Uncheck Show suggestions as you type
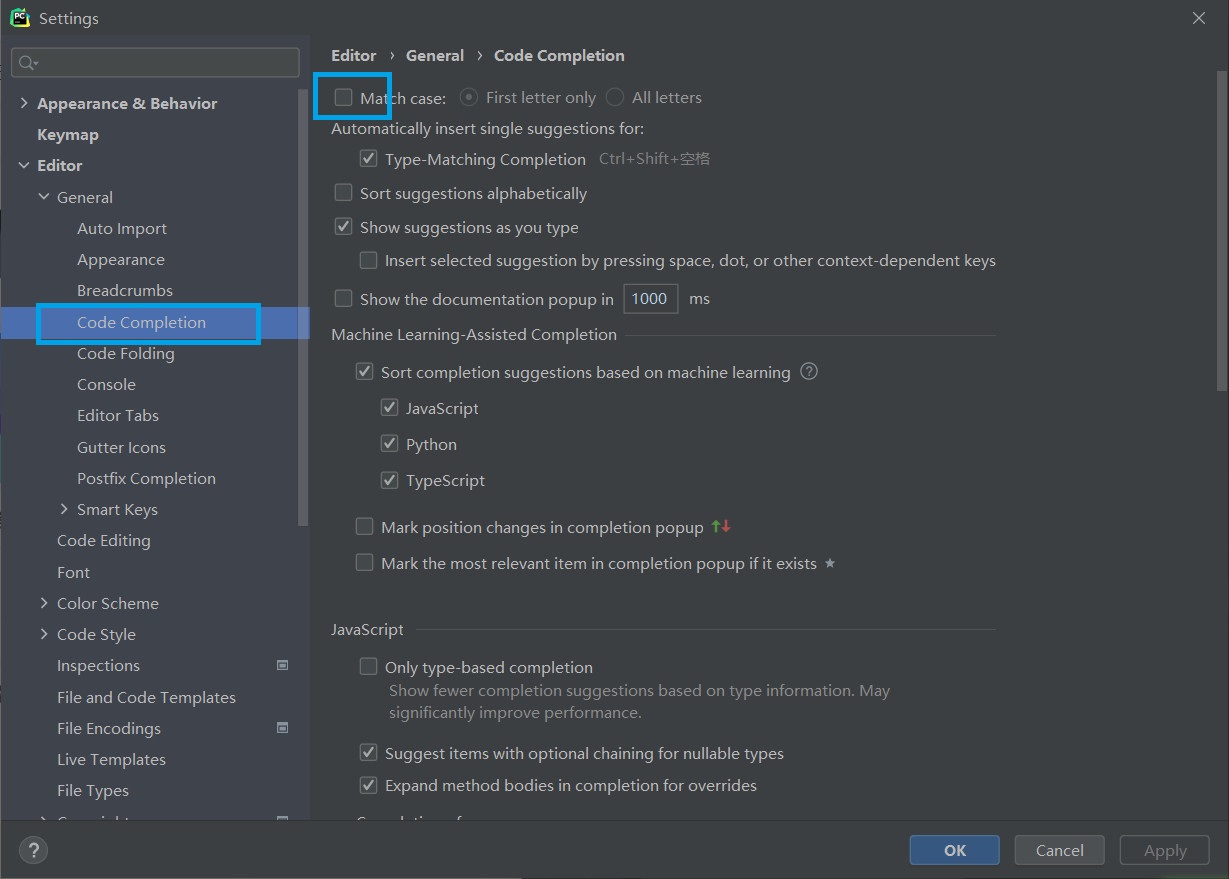The image size is (1229, 879). click(343, 226)
